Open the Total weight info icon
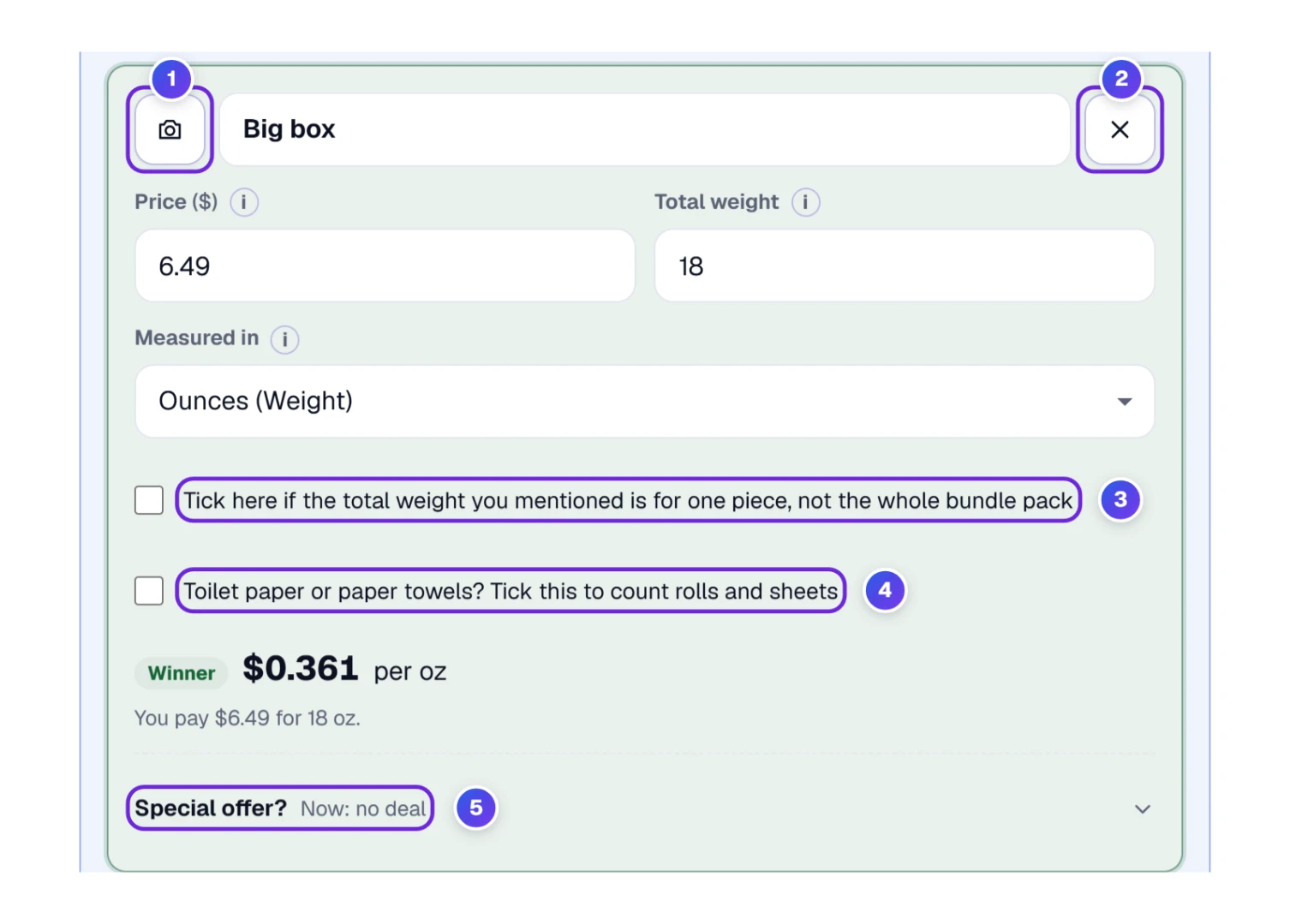This screenshot has width=1290, height=924. 805,202
